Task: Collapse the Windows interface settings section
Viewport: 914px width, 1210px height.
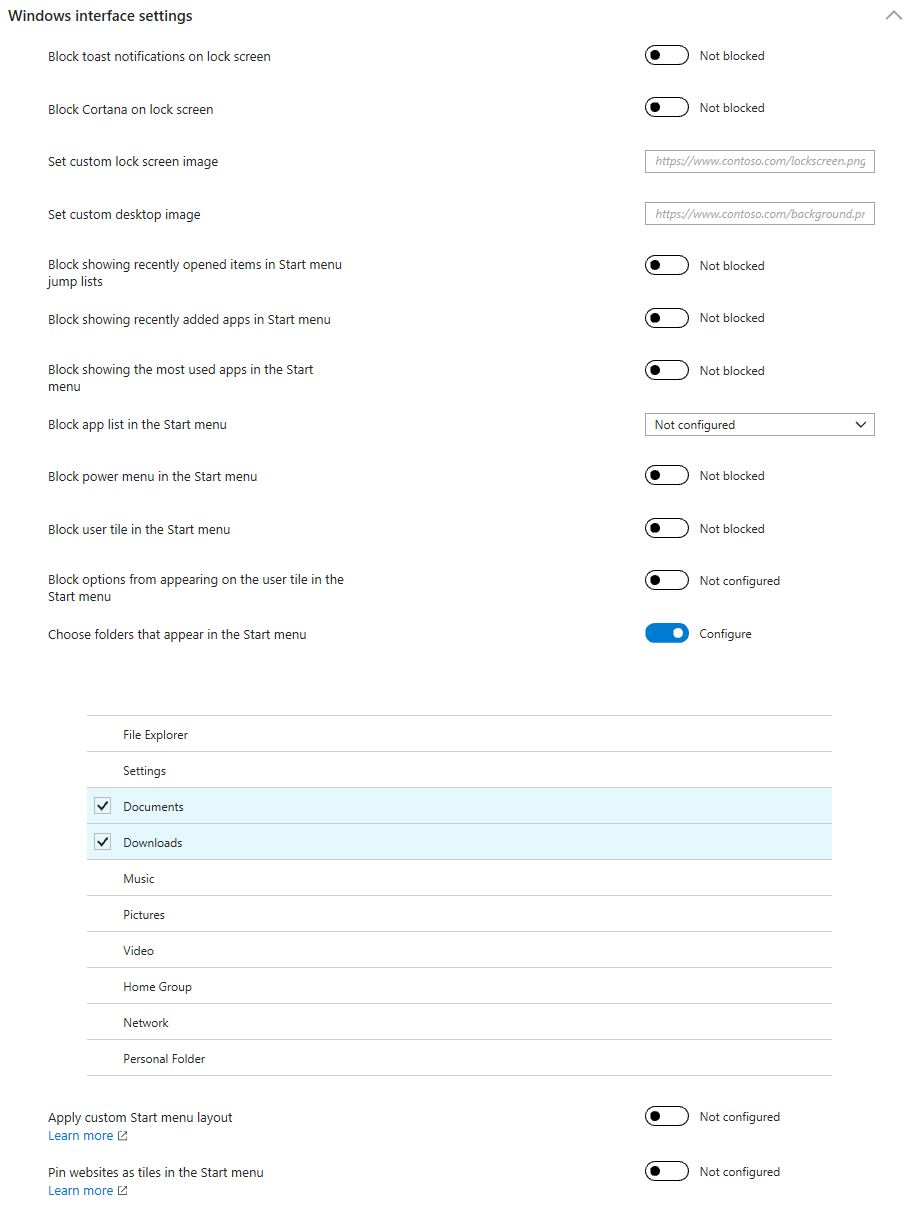Action: [x=893, y=16]
